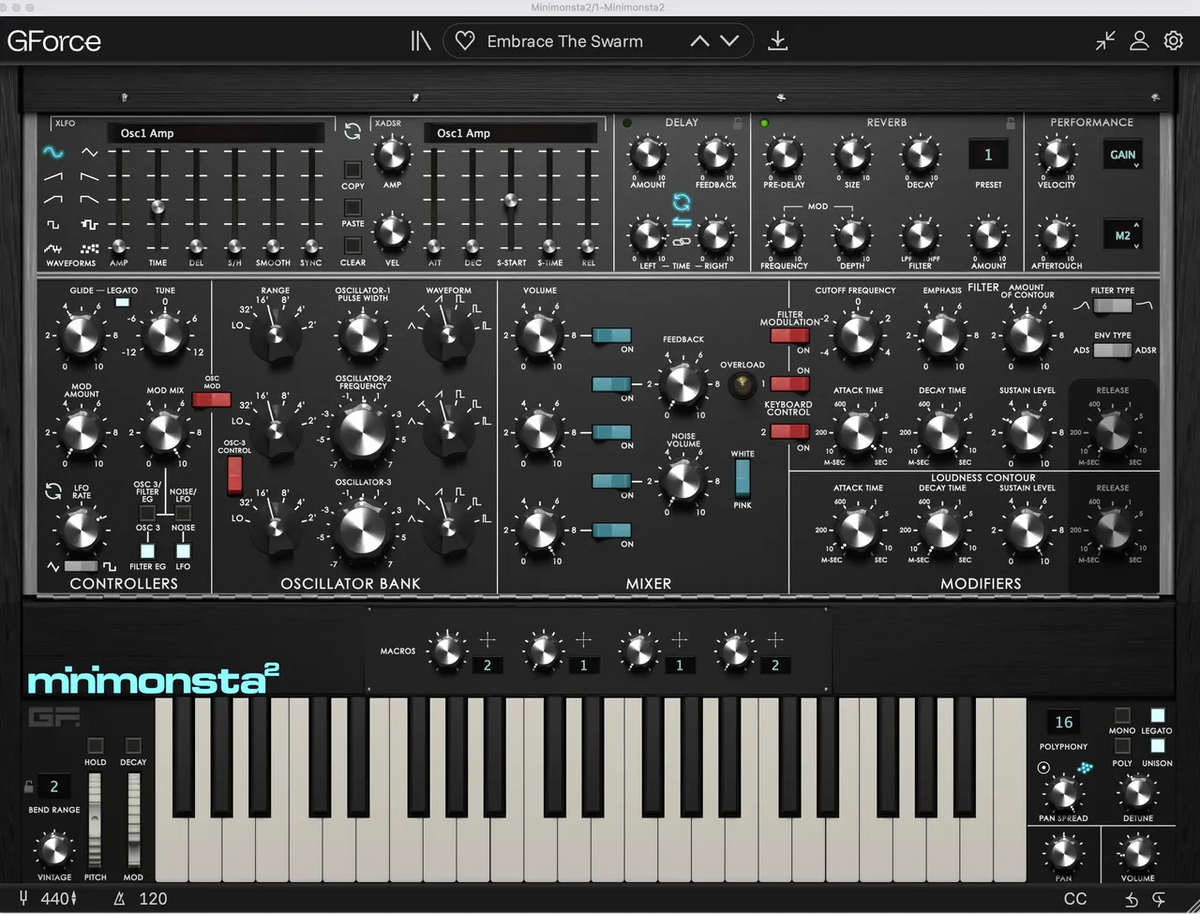This screenshot has height=914, width=1200.
Task: Click the Delay section lock icon
Action: pos(737,123)
